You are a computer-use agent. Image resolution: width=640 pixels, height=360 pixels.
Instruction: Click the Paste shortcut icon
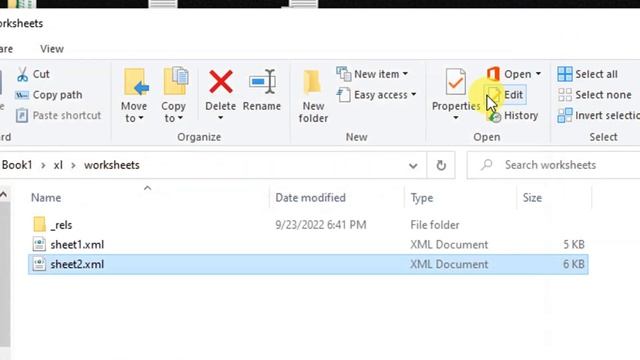tap(22, 116)
